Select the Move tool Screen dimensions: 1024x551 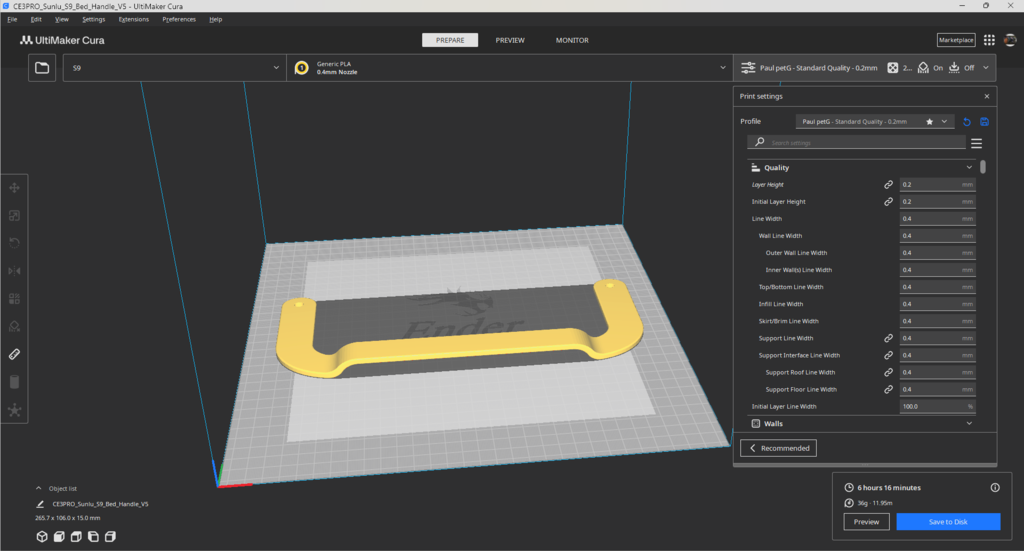tap(14, 188)
